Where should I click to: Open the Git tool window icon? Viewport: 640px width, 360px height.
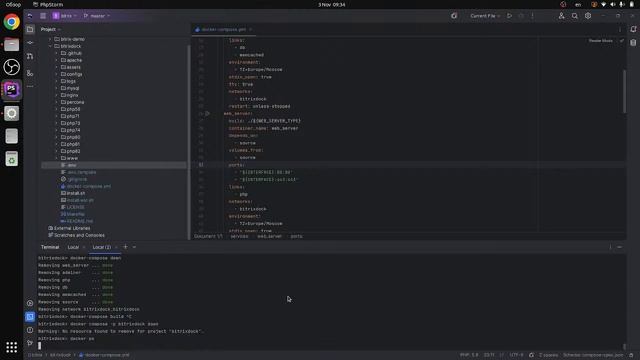pos(30,343)
